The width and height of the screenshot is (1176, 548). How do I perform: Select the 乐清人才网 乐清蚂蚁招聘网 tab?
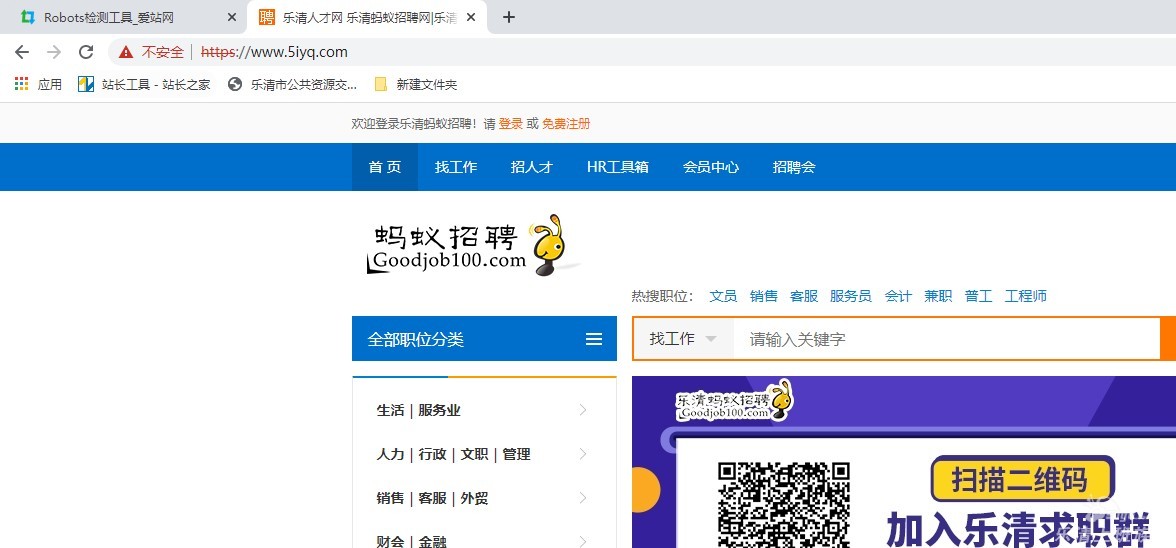[368, 16]
